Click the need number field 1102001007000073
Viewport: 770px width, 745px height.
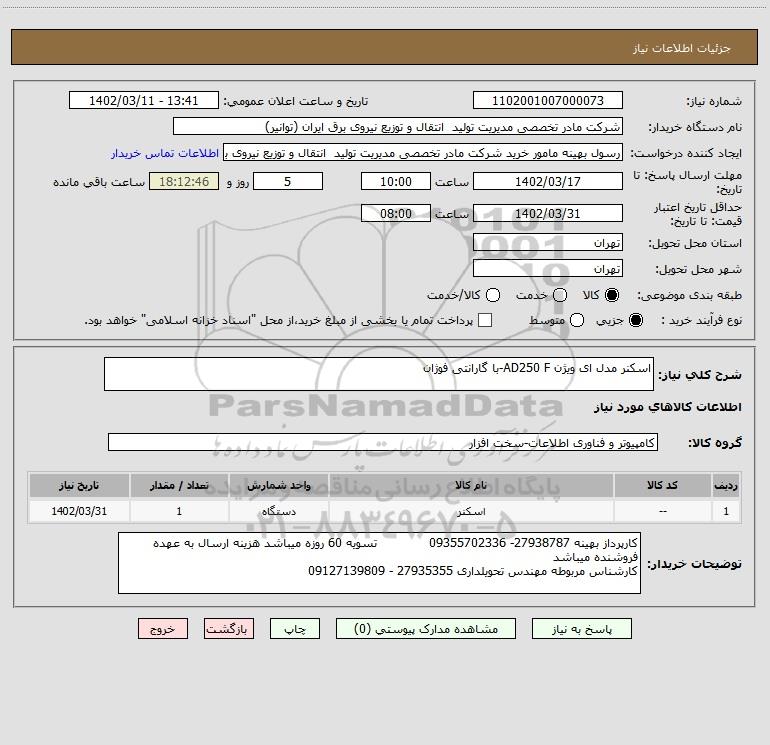(x=548, y=100)
